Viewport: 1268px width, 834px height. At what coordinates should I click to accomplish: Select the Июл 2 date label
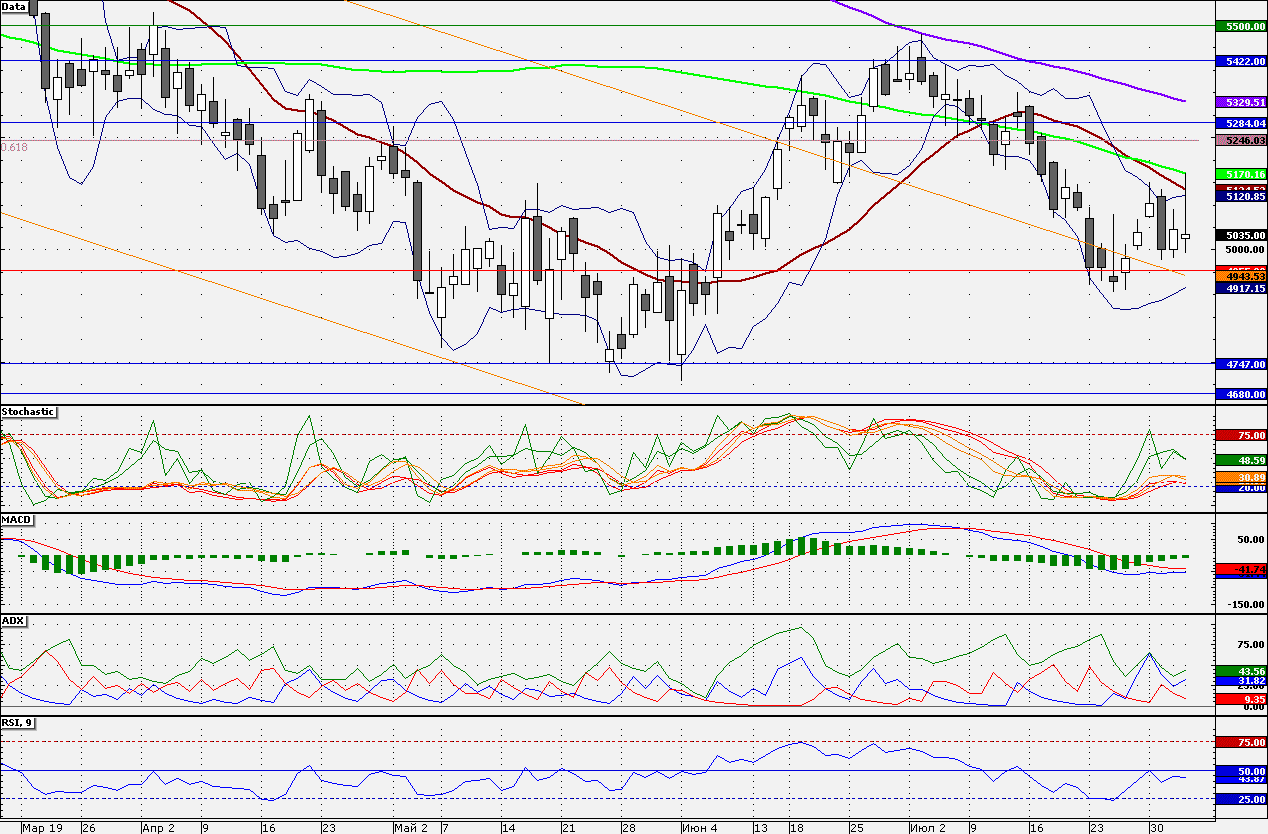(928, 828)
